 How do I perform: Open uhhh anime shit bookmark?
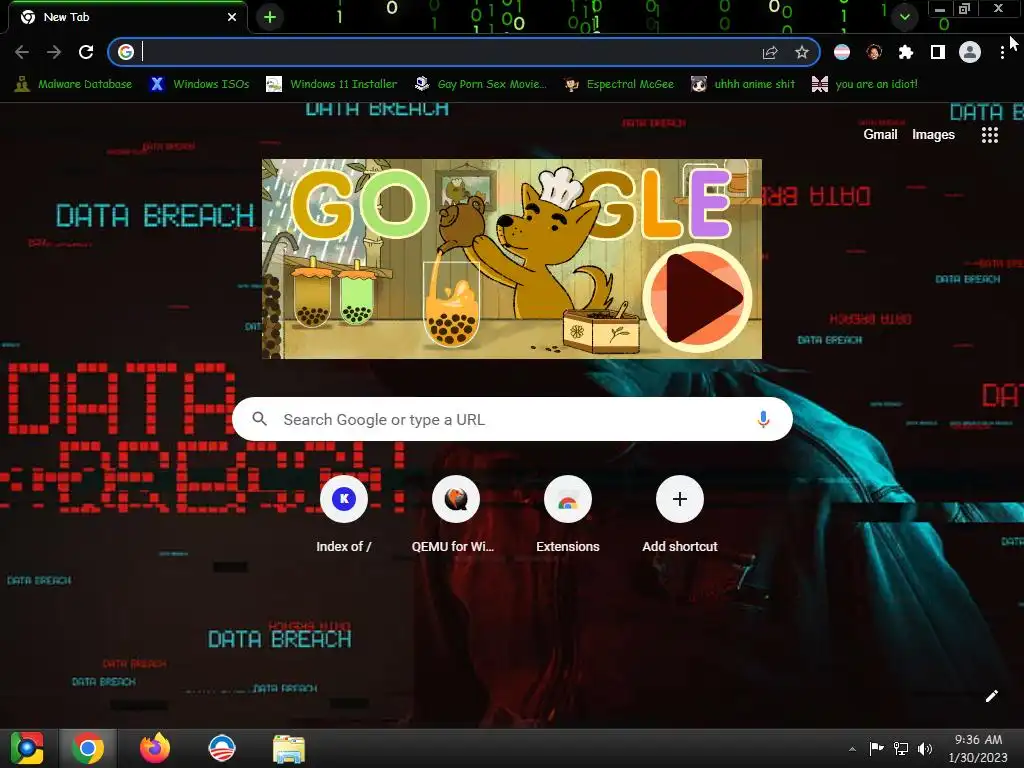[743, 84]
